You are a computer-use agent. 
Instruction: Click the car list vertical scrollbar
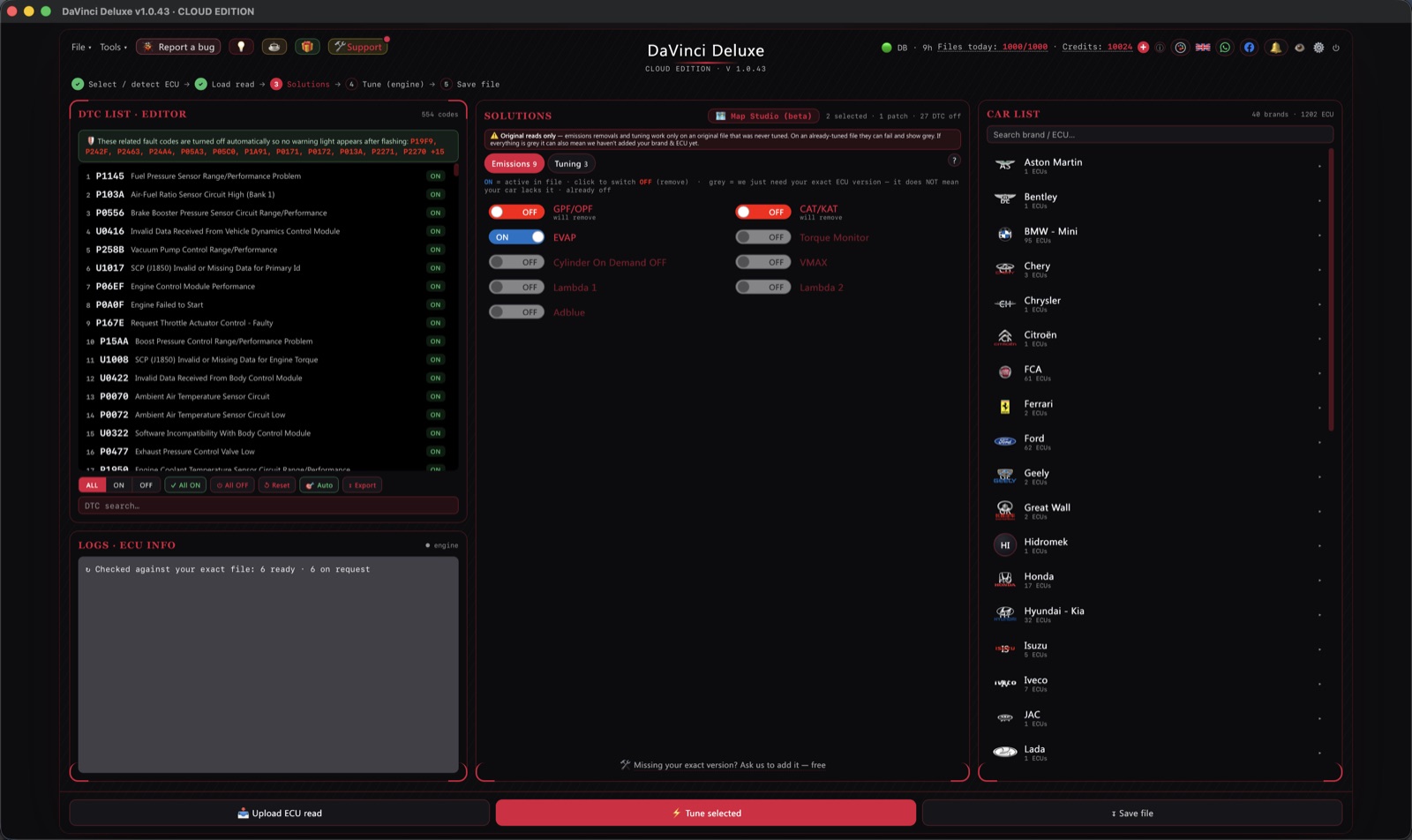[1331, 291]
